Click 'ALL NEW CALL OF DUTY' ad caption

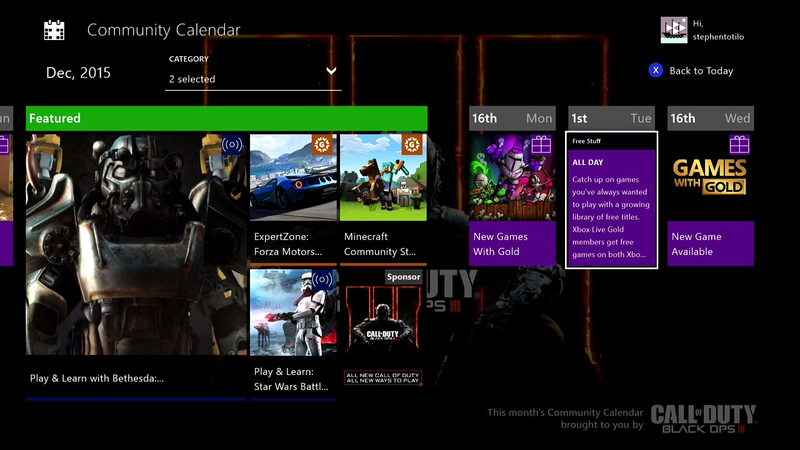point(383,378)
